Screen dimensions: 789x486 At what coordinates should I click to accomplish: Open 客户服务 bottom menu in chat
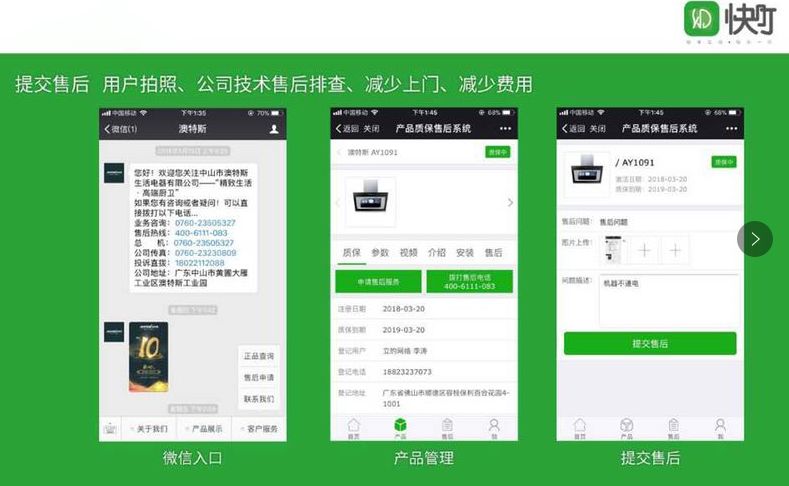tap(259, 429)
